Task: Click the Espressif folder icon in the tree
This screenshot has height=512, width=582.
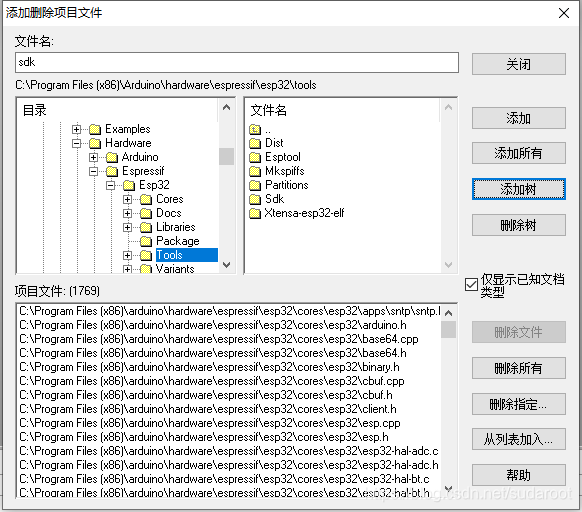Action: pyautogui.click(x=112, y=171)
